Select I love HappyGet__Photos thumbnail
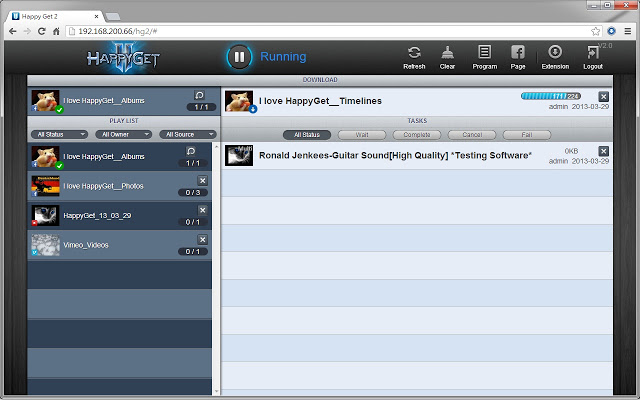 (45, 186)
